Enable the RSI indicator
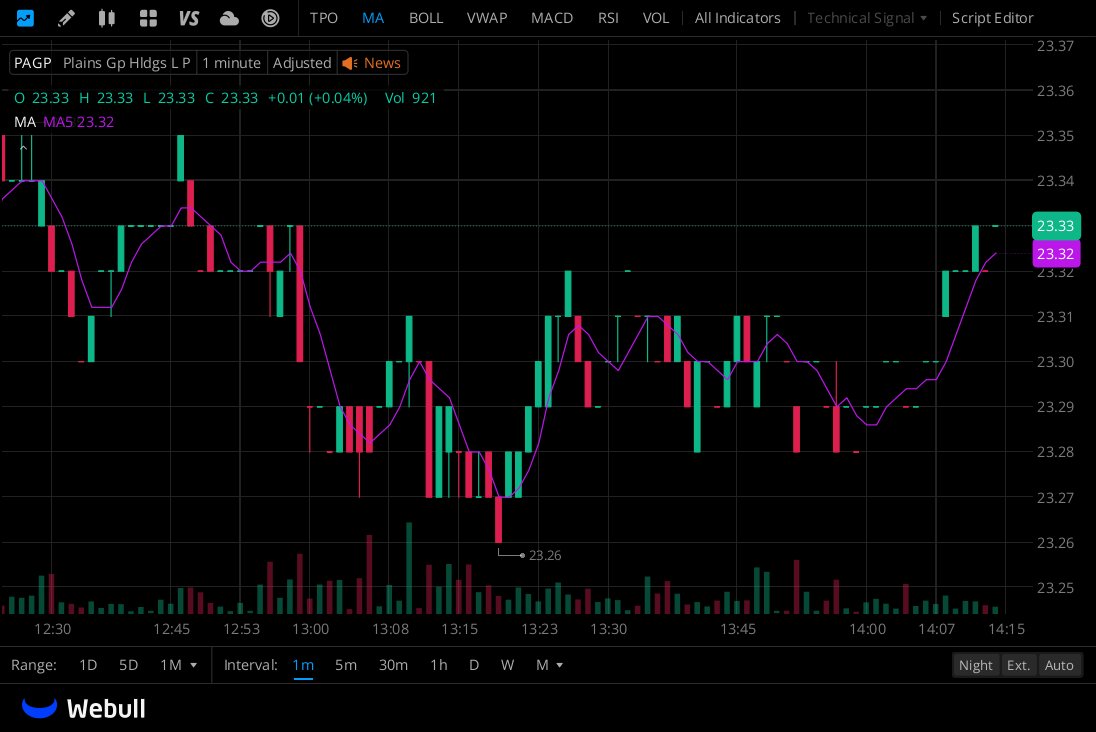Image resolution: width=1096 pixels, height=732 pixels. click(608, 18)
